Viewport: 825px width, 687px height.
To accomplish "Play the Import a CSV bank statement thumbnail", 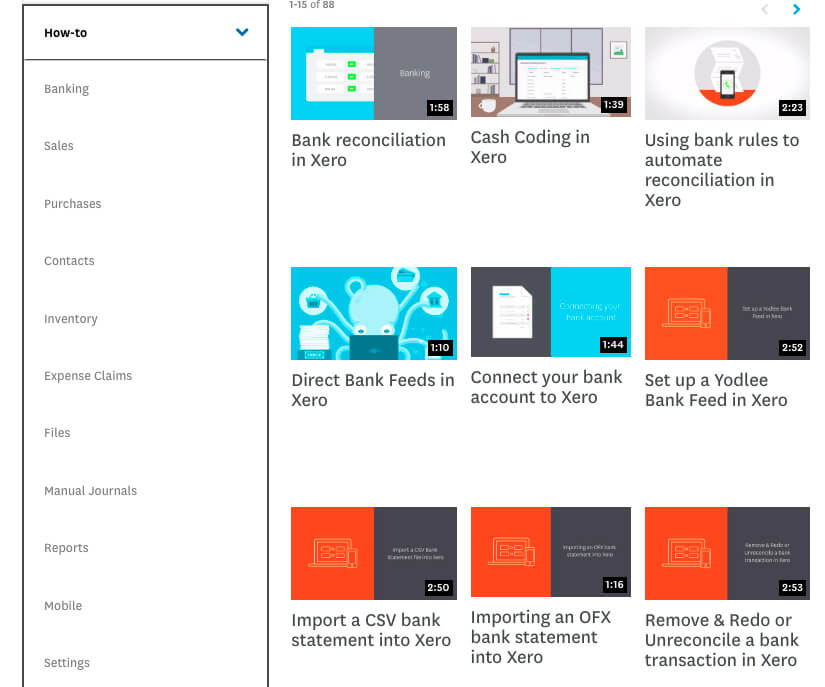I will click(374, 553).
